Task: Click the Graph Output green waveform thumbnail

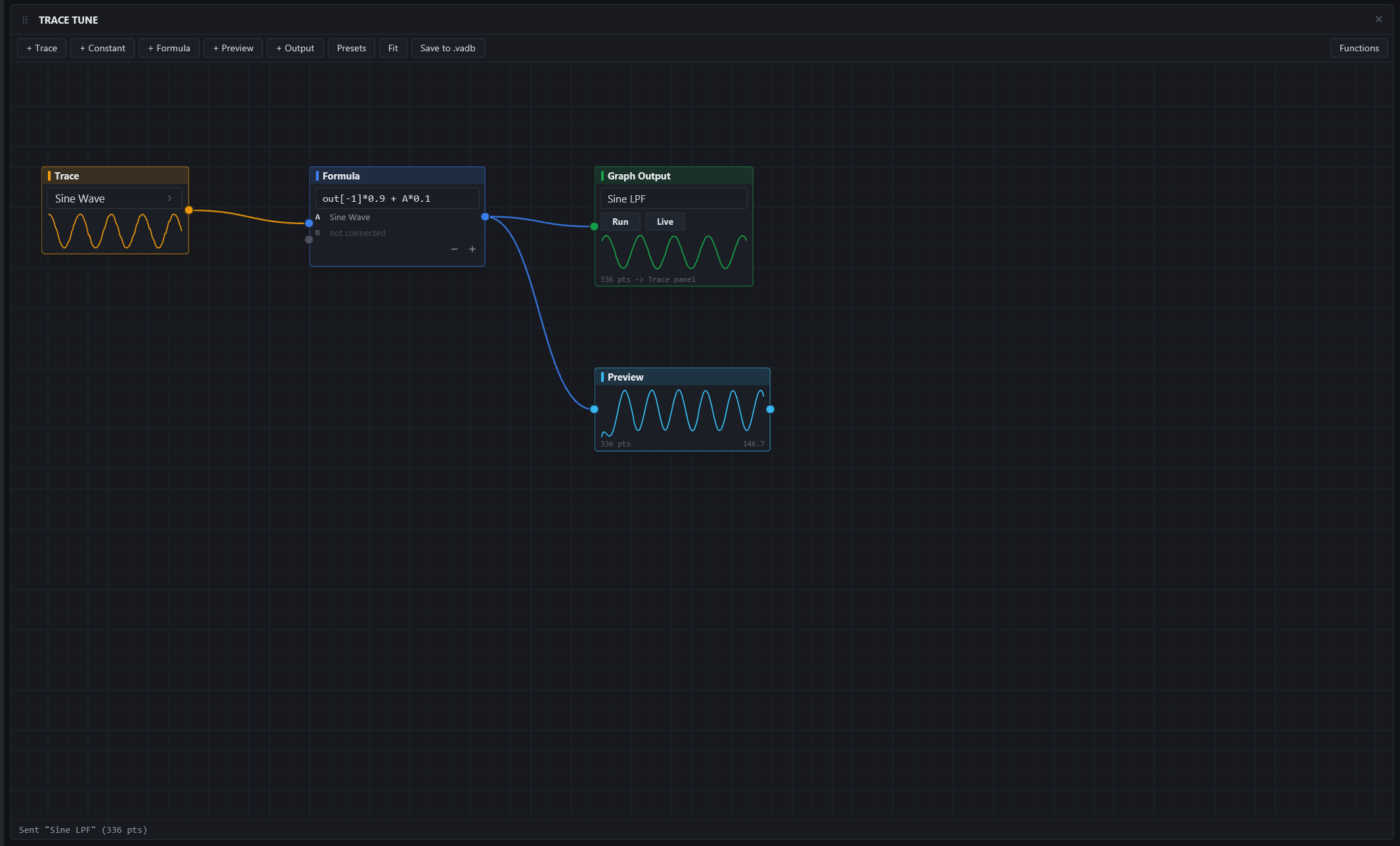Action: pos(674,252)
